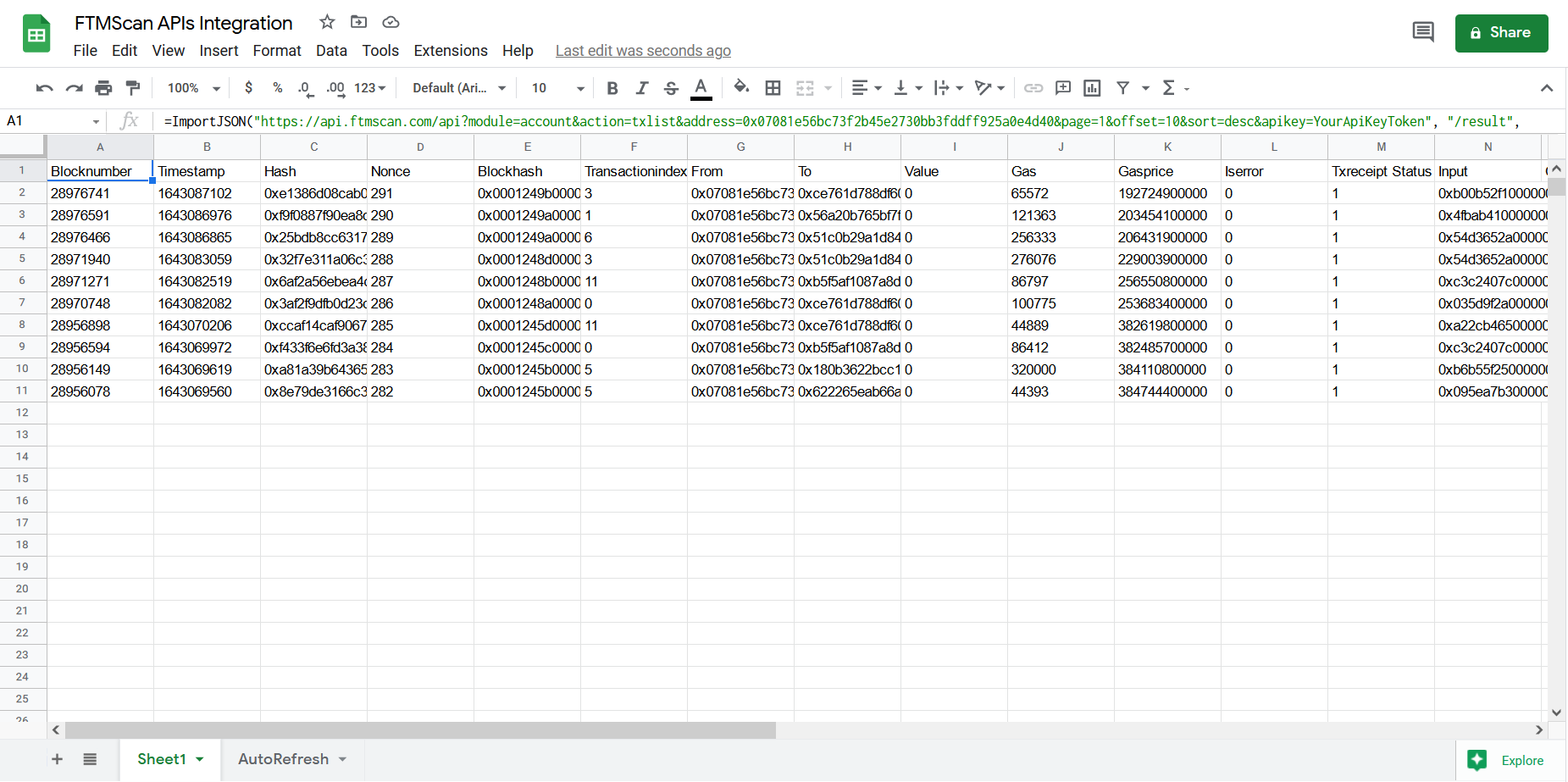
Task: Open the text color picker
Action: tap(701, 88)
